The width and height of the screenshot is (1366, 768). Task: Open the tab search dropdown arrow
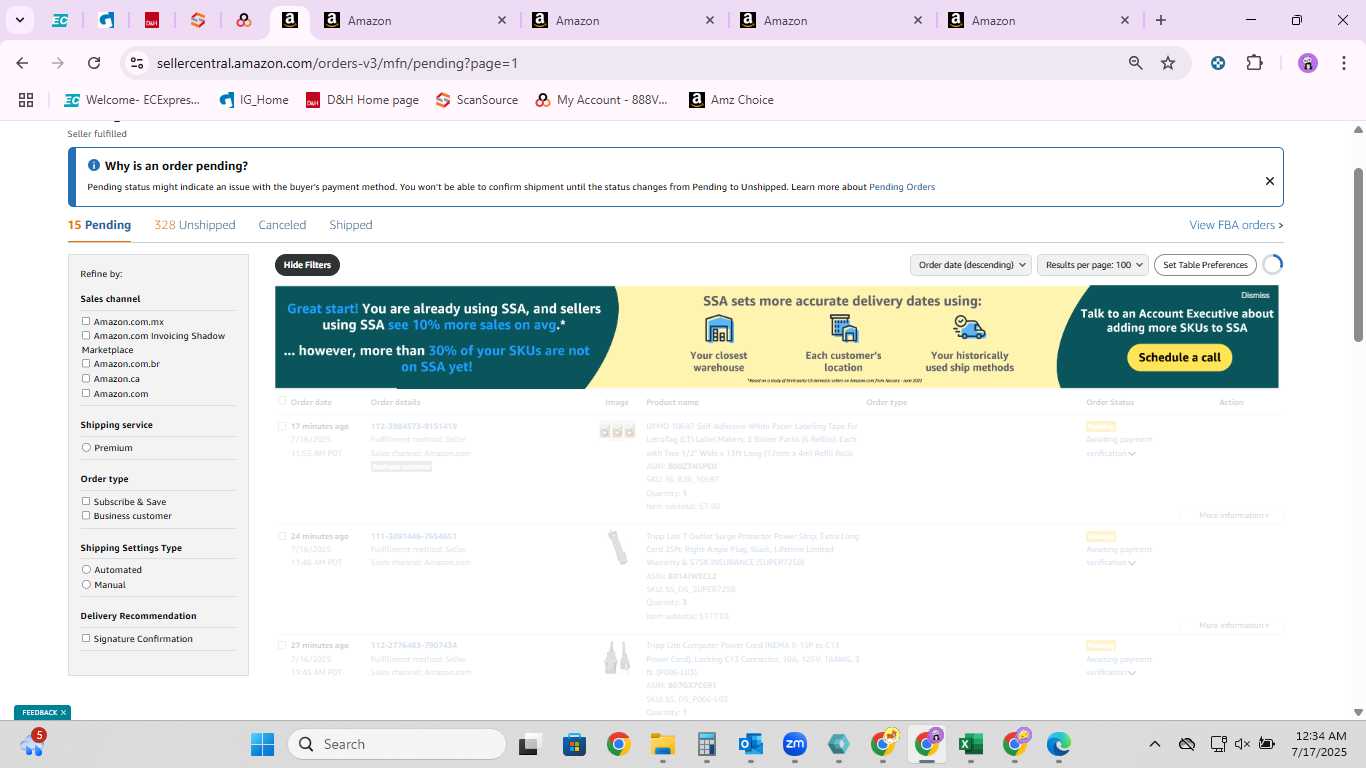tap(19, 20)
